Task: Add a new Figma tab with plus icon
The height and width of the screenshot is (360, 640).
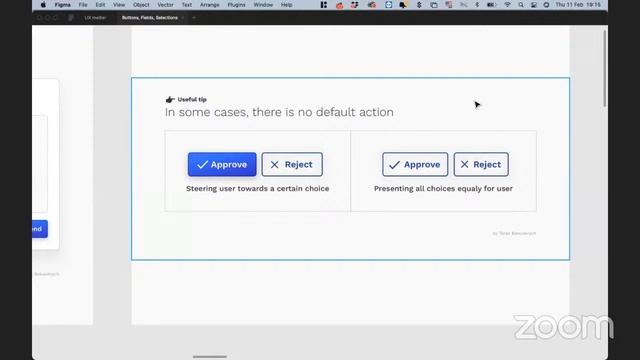Action: pyautogui.click(x=194, y=18)
